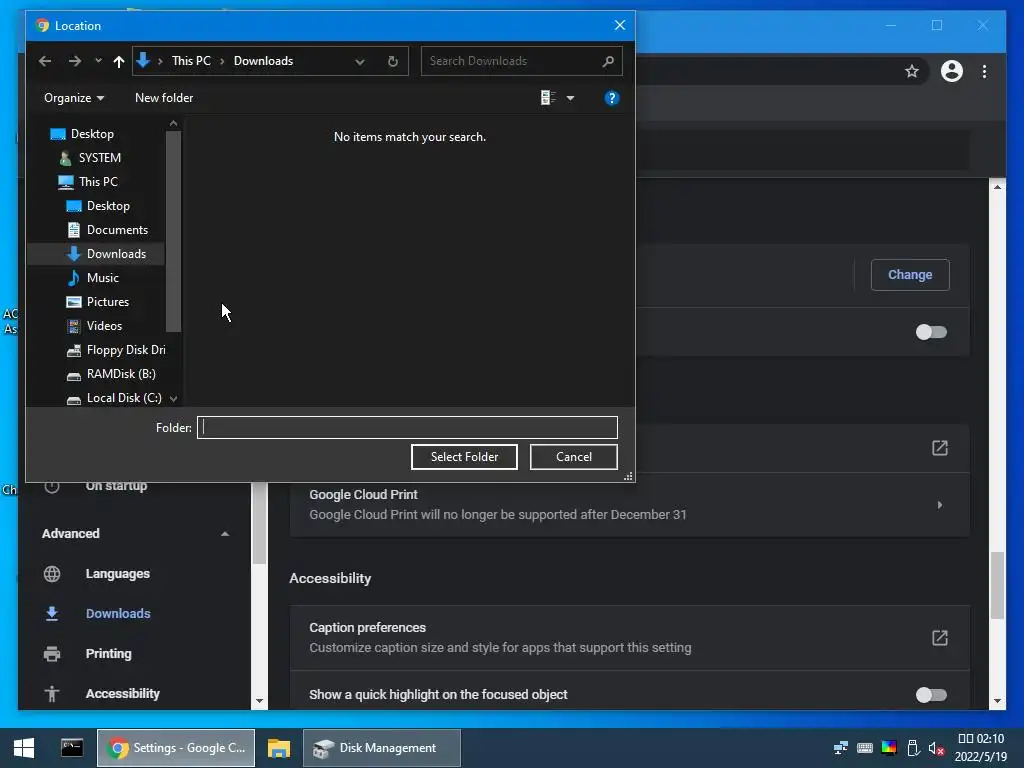
Task: Open Command Prompt from taskbar
Action: [x=72, y=748]
